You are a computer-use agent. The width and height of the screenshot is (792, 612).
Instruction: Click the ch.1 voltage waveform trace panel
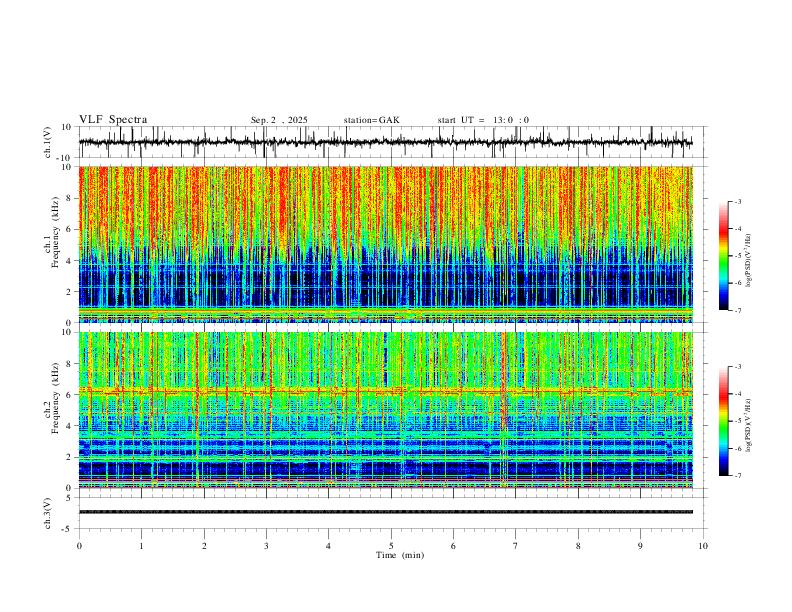pos(385,142)
